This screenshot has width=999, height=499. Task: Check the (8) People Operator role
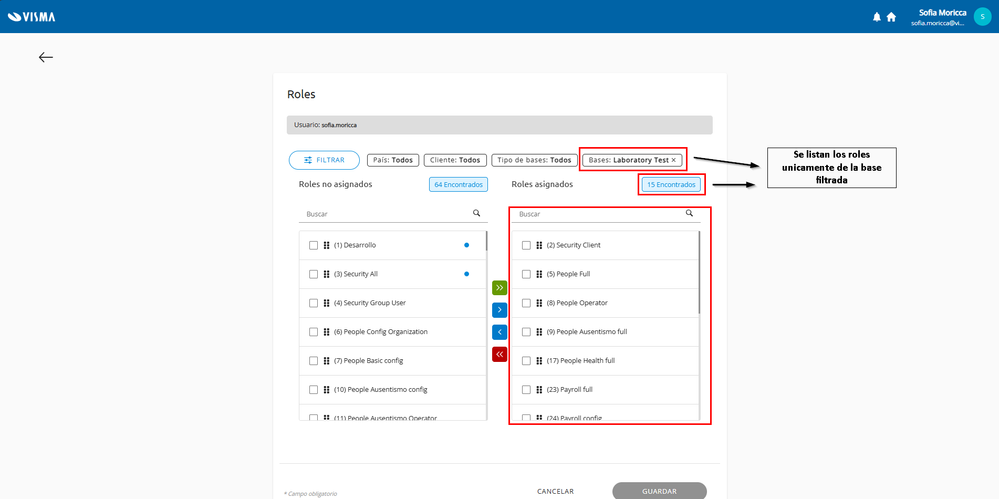pyautogui.click(x=526, y=303)
